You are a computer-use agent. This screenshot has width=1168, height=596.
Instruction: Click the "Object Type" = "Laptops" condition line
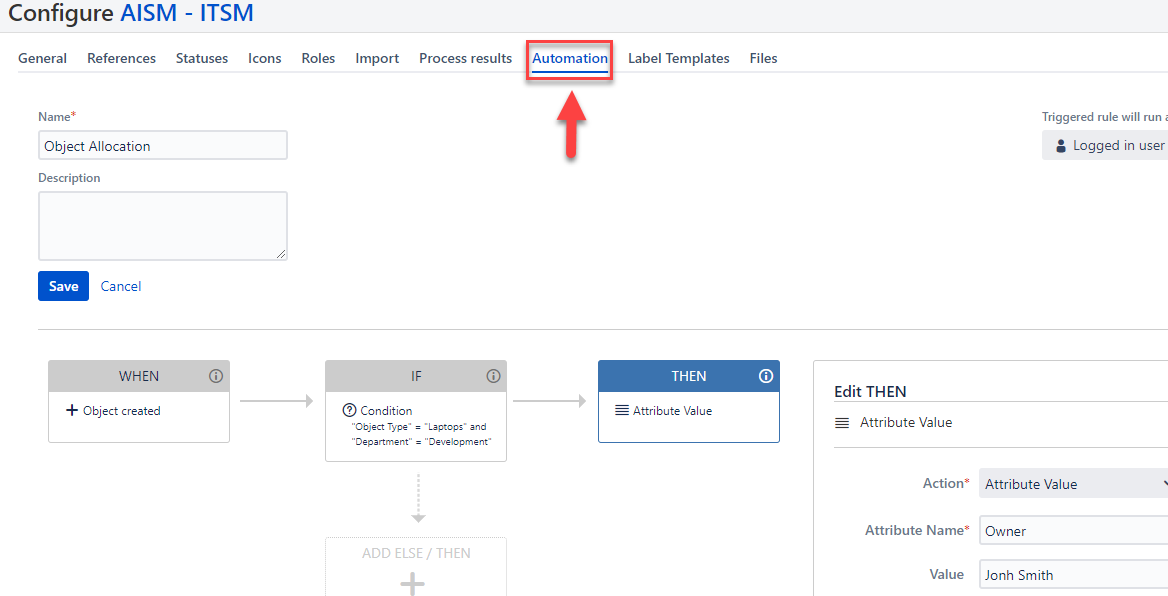419,427
